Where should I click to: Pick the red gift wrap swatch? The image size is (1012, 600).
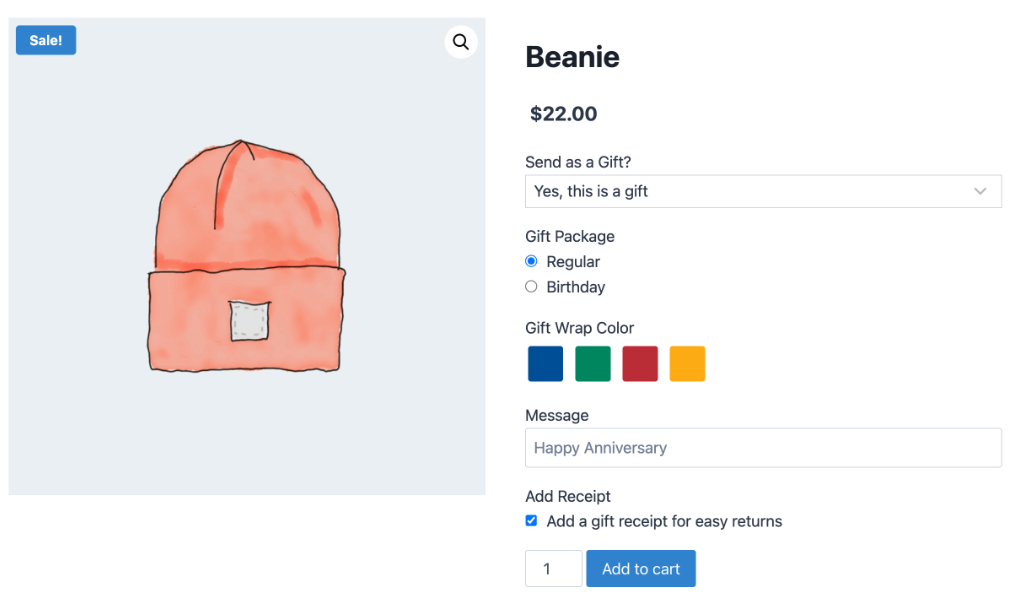tap(640, 364)
